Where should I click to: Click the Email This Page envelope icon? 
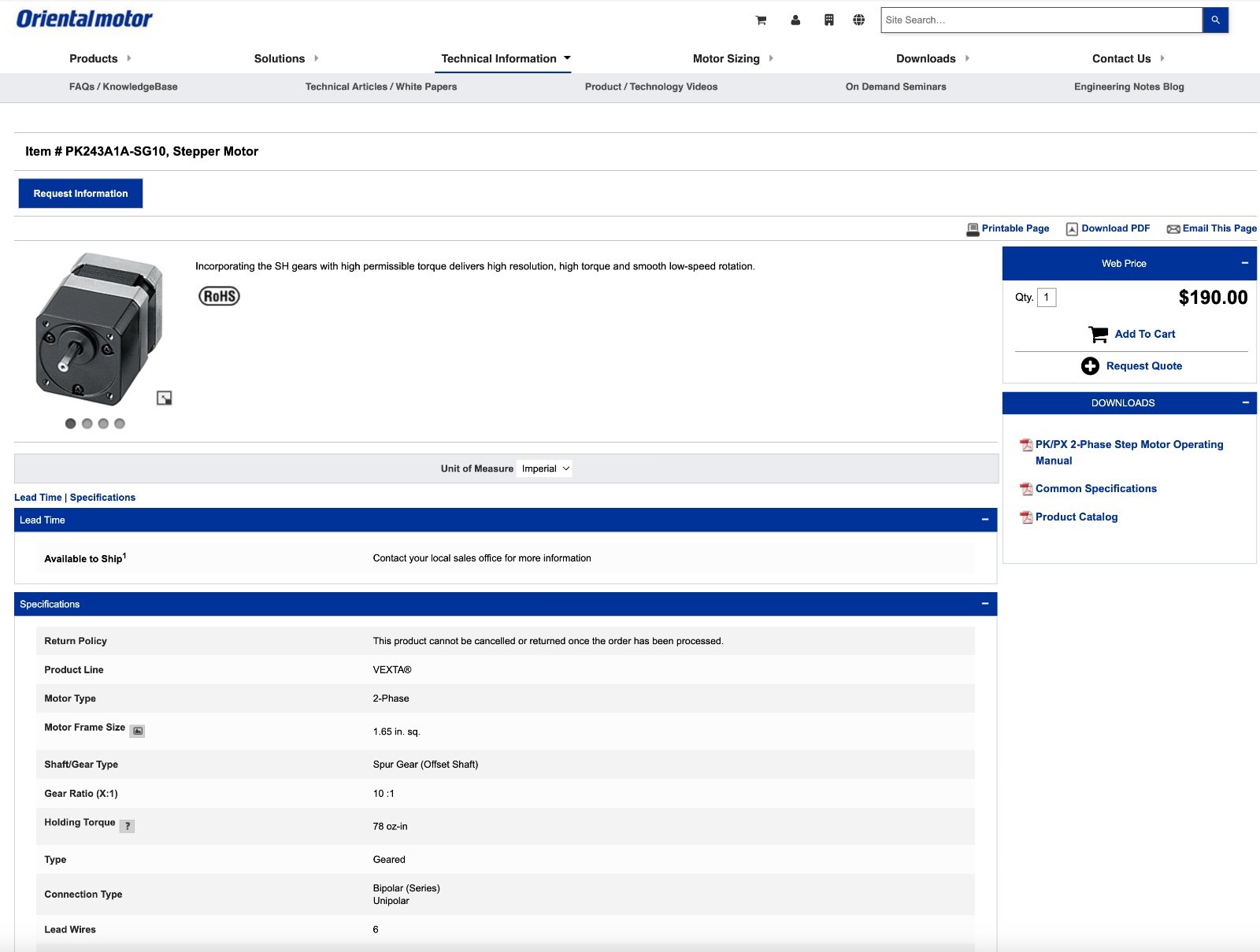pos(1173,229)
